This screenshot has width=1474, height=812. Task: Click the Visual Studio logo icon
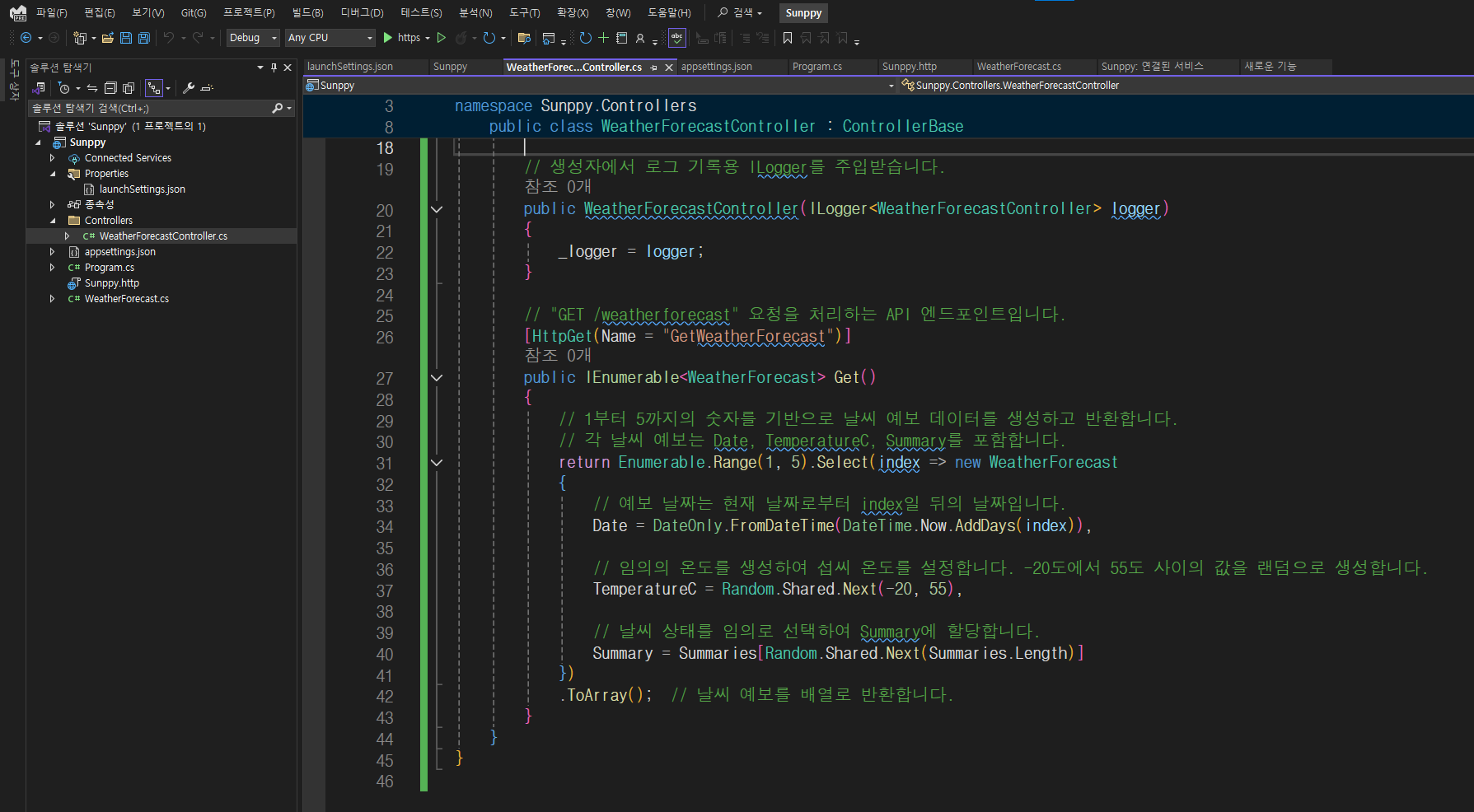tap(18, 12)
